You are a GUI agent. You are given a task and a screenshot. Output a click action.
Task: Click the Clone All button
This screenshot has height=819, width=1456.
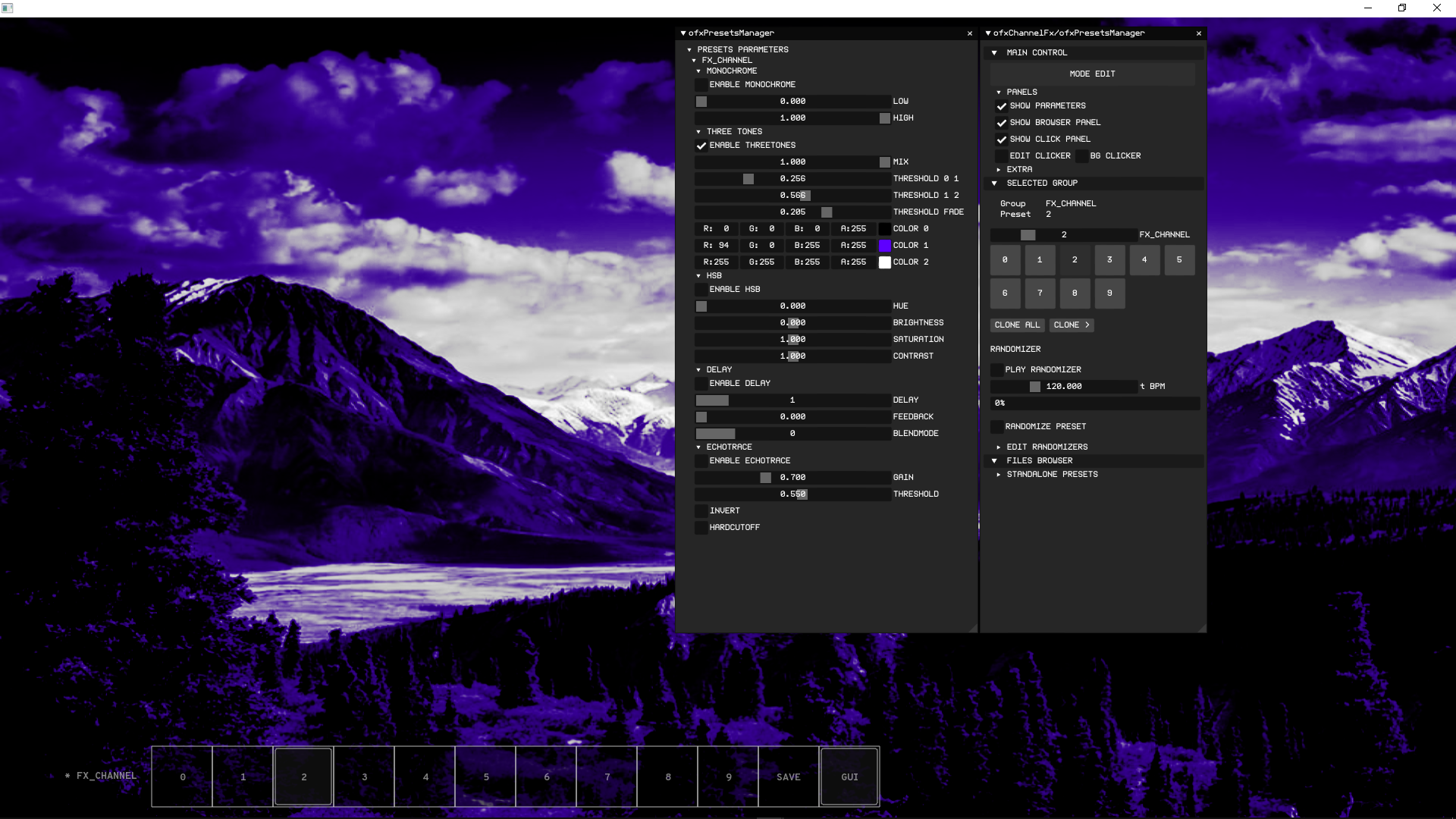coord(1017,325)
